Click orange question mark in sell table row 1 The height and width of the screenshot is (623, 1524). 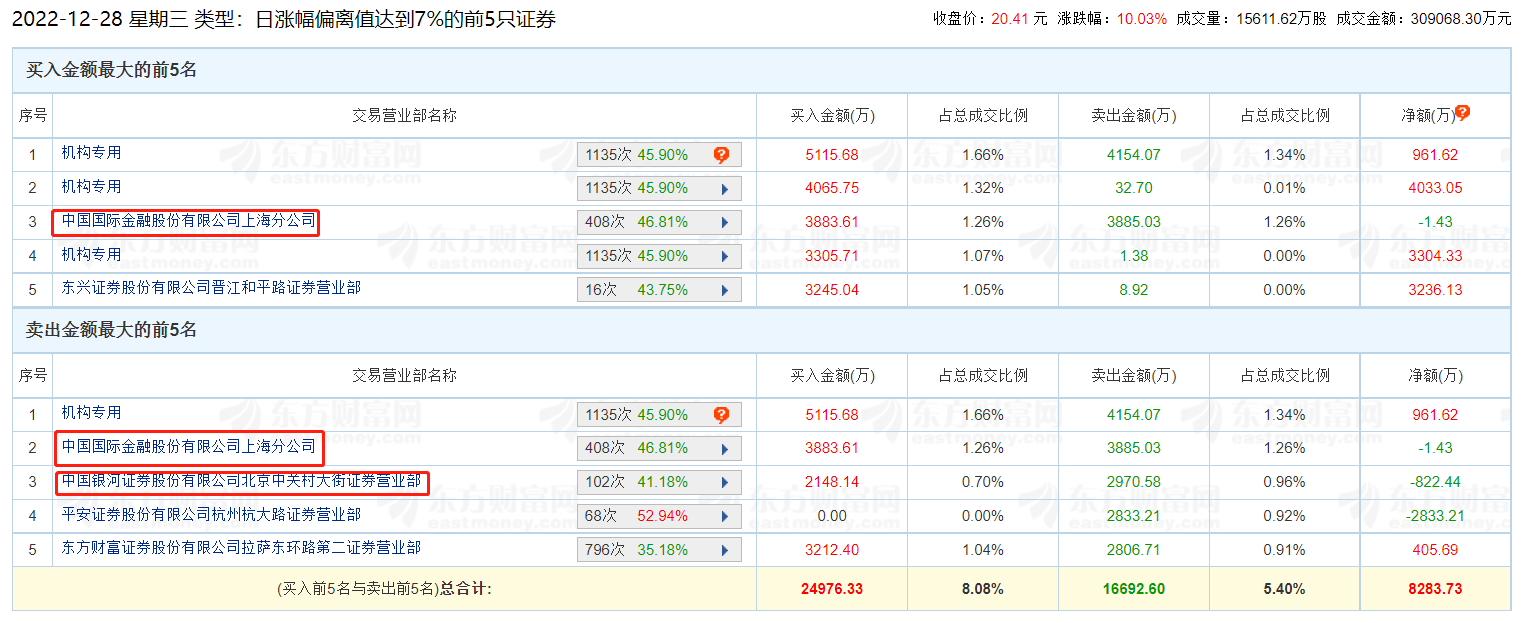click(x=721, y=415)
